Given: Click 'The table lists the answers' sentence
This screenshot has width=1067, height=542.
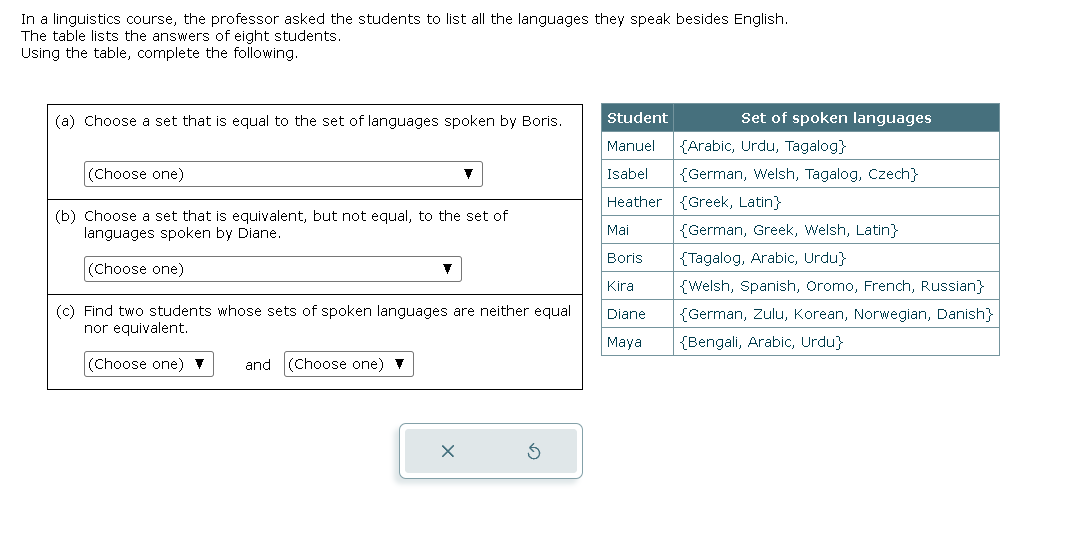Looking at the screenshot, I should [181, 36].
